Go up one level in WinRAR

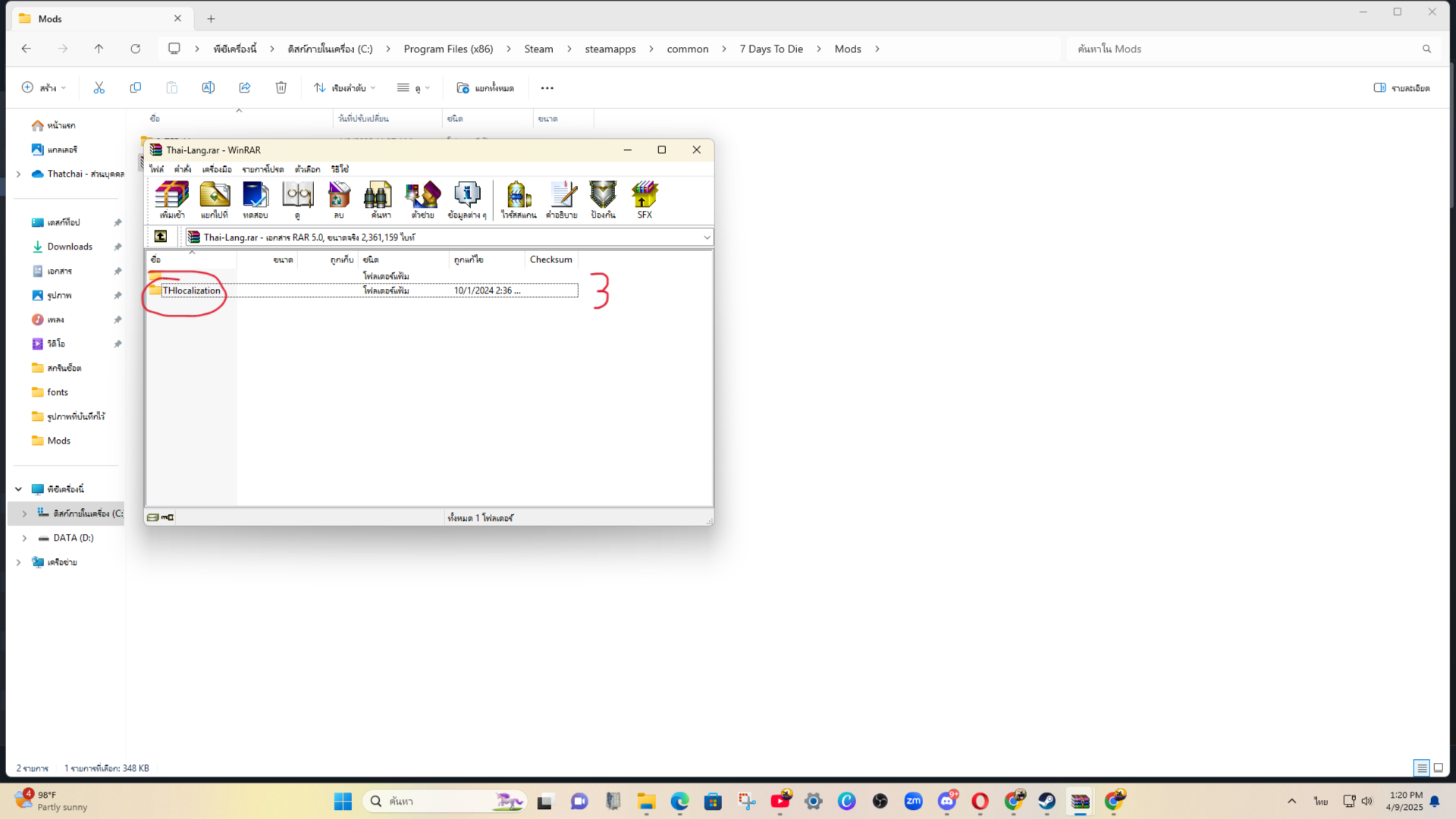pyautogui.click(x=161, y=237)
